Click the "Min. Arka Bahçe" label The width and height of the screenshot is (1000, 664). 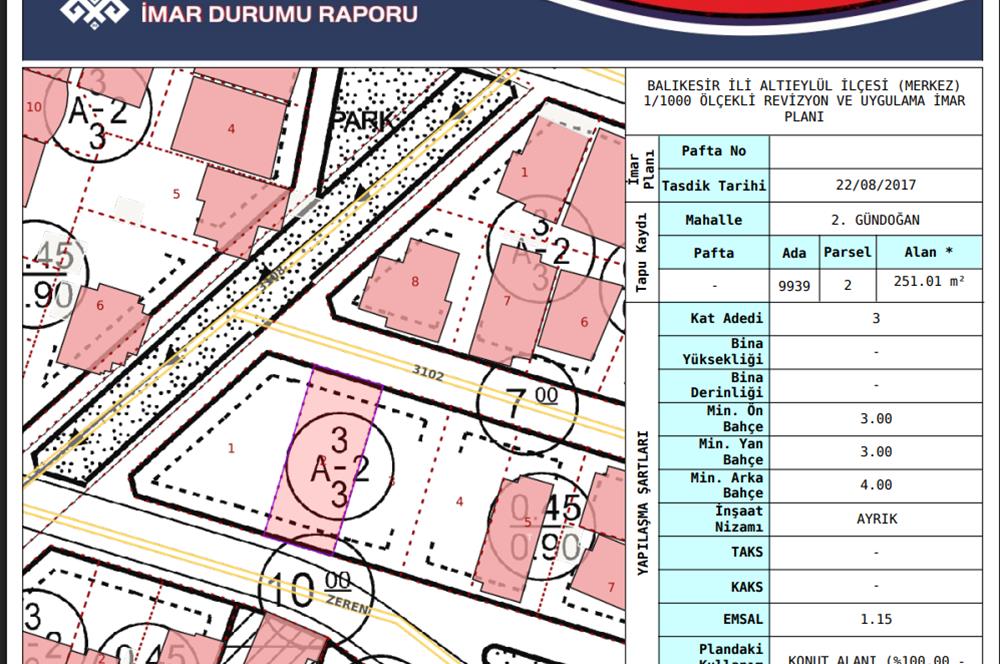726,485
